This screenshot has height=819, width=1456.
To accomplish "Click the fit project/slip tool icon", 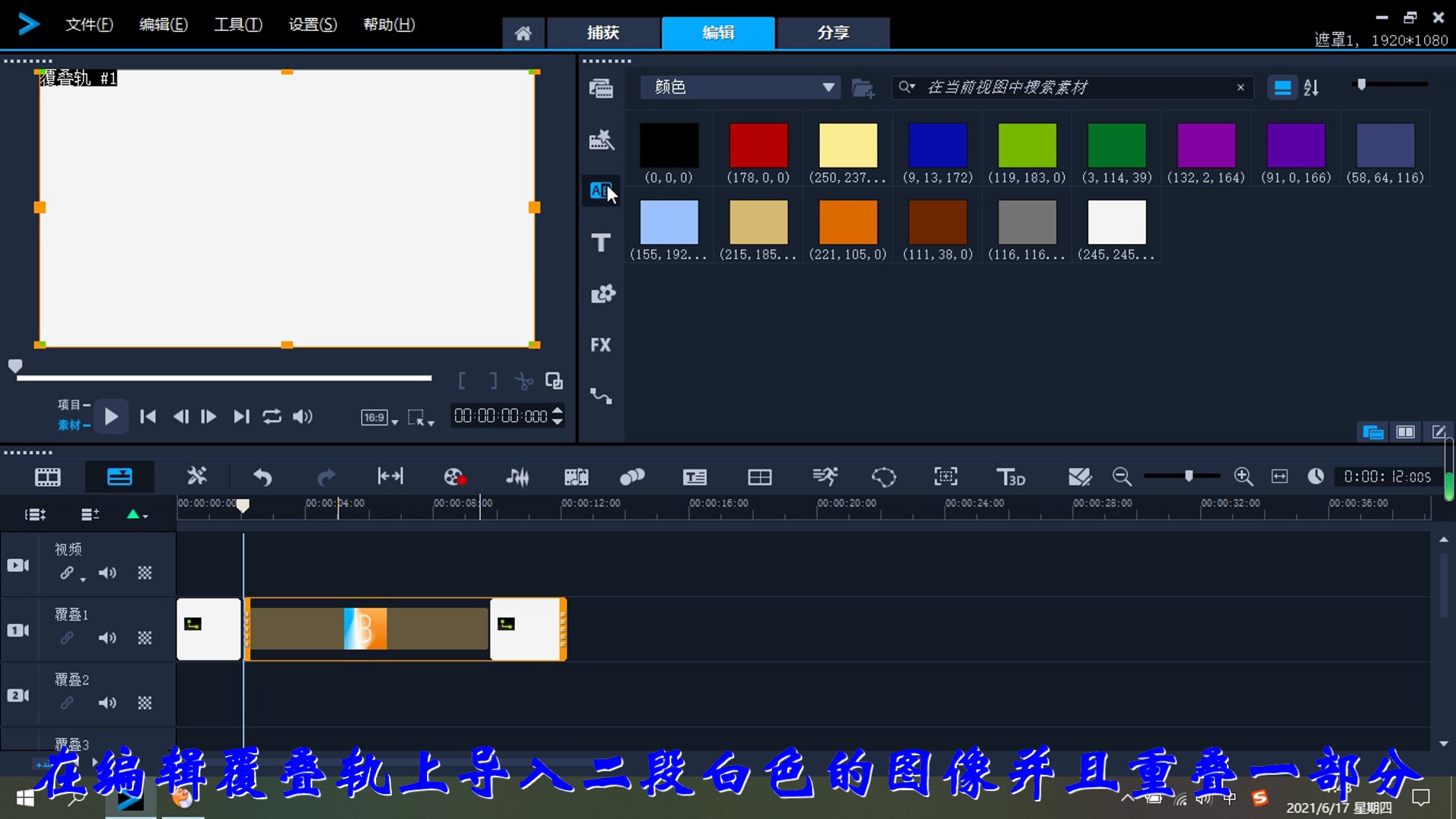I will pos(391,476).
